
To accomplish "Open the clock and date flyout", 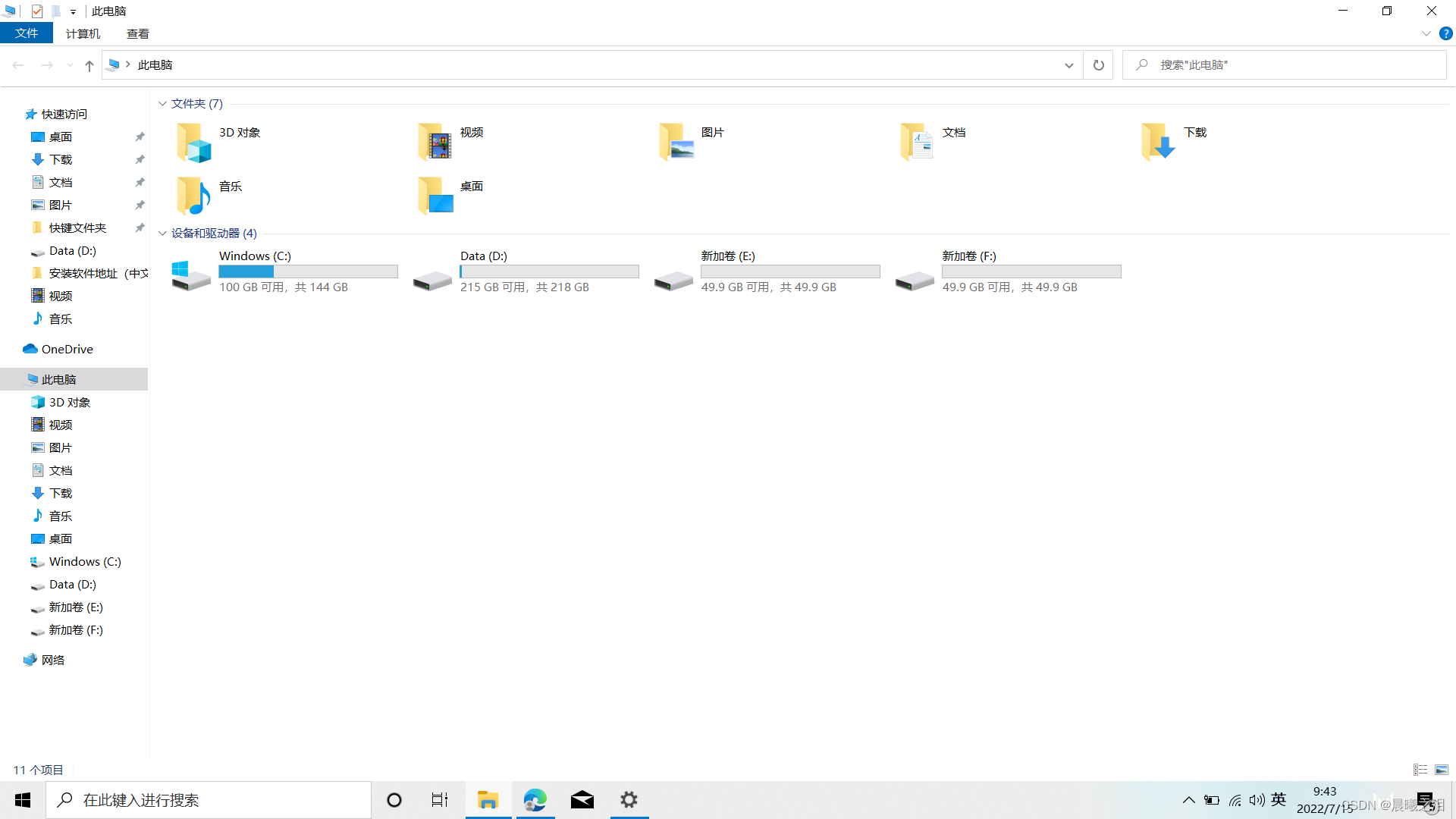I will click(x=1326, y=800).
